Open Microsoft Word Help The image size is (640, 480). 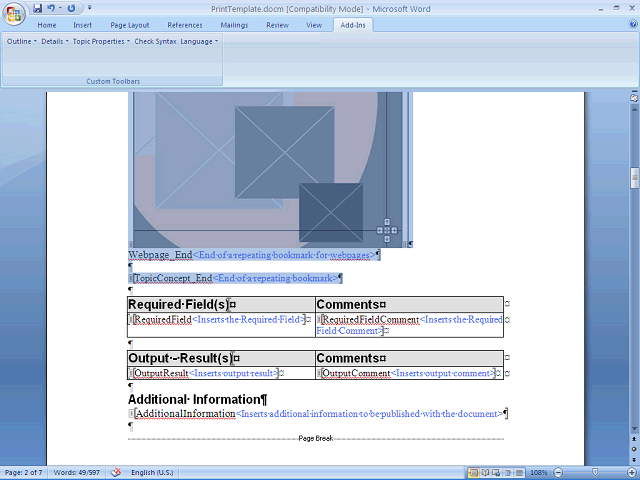click(x=633, y=24)
